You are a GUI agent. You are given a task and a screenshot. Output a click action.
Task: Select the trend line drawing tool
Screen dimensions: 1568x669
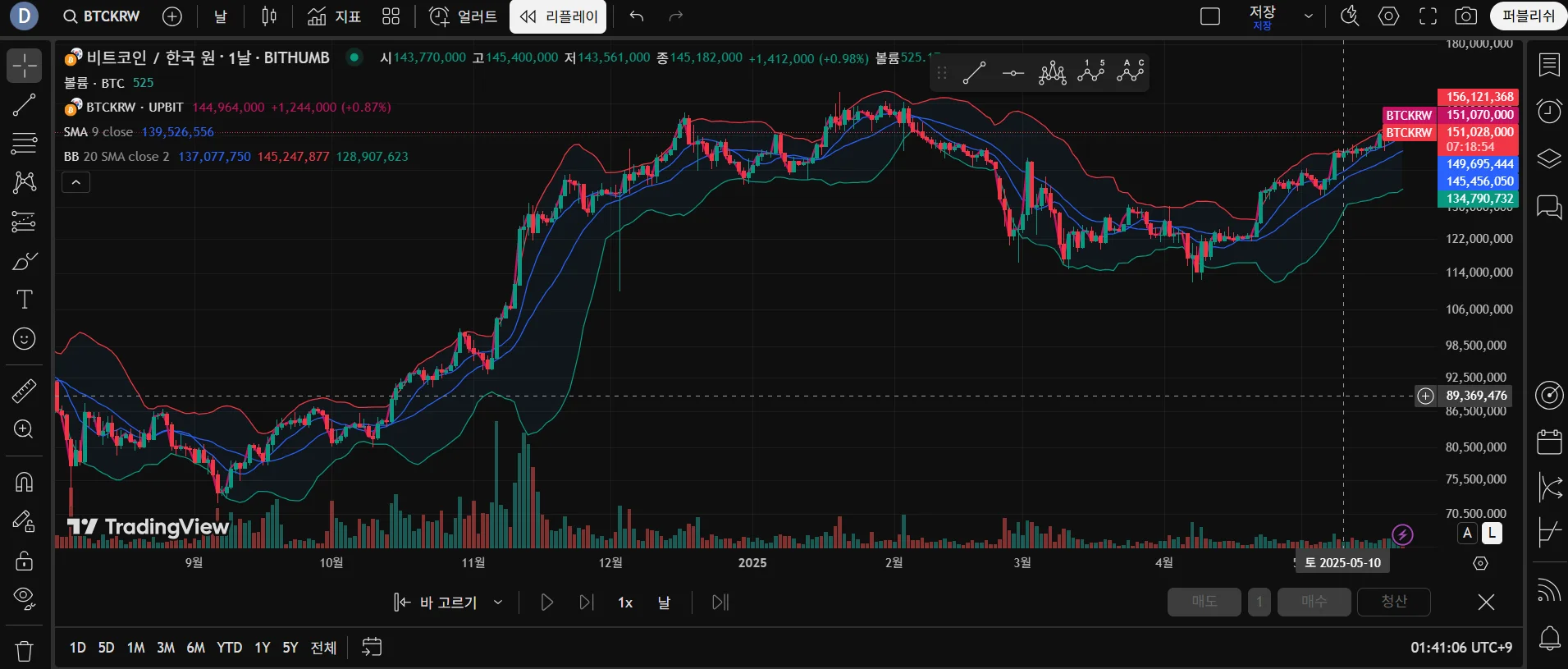(x=25, y=104)
